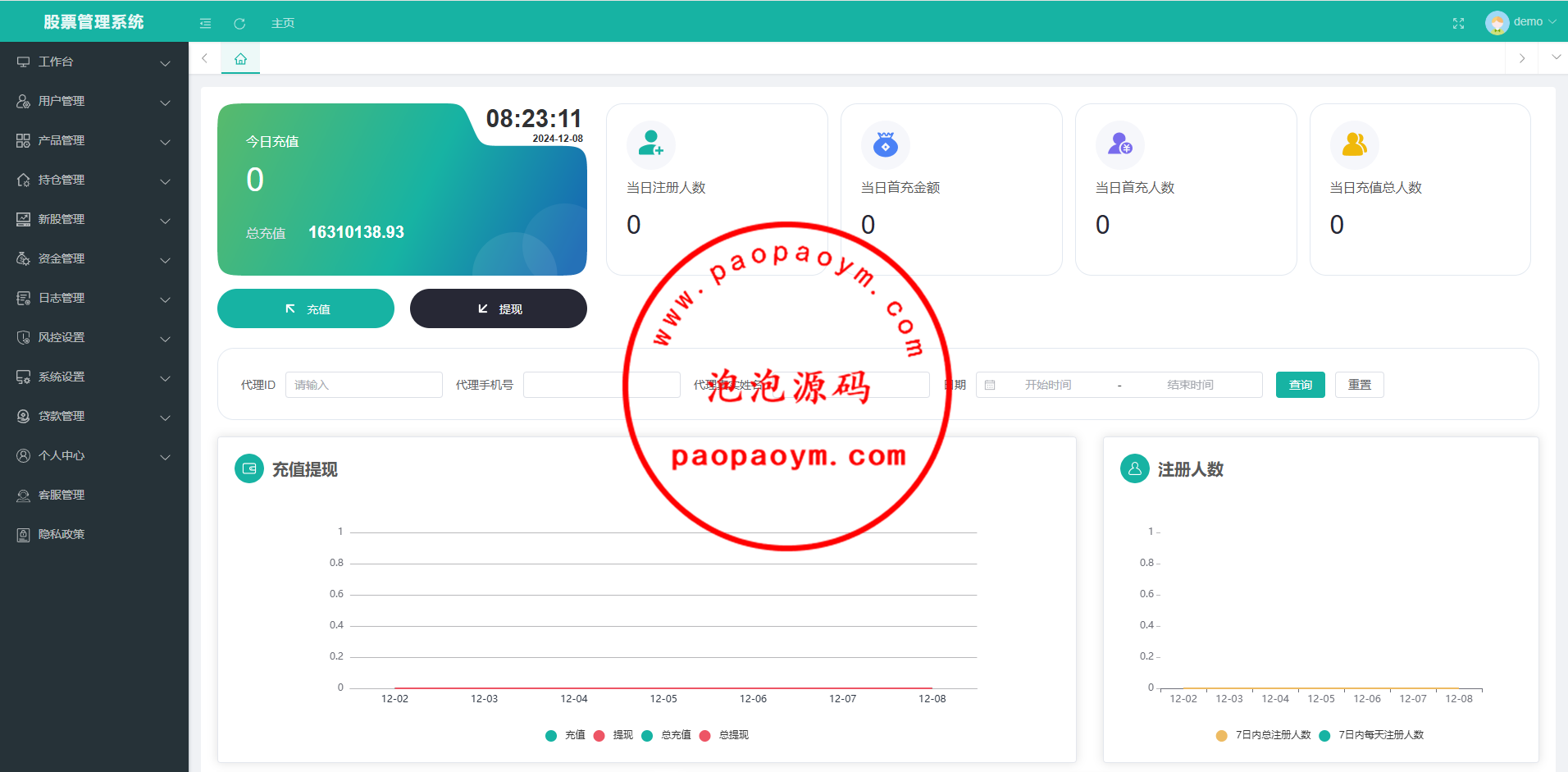The image size is (1568, 772).
Task: Click the 主页 breadcrumb link
Action: pos(283,23)
